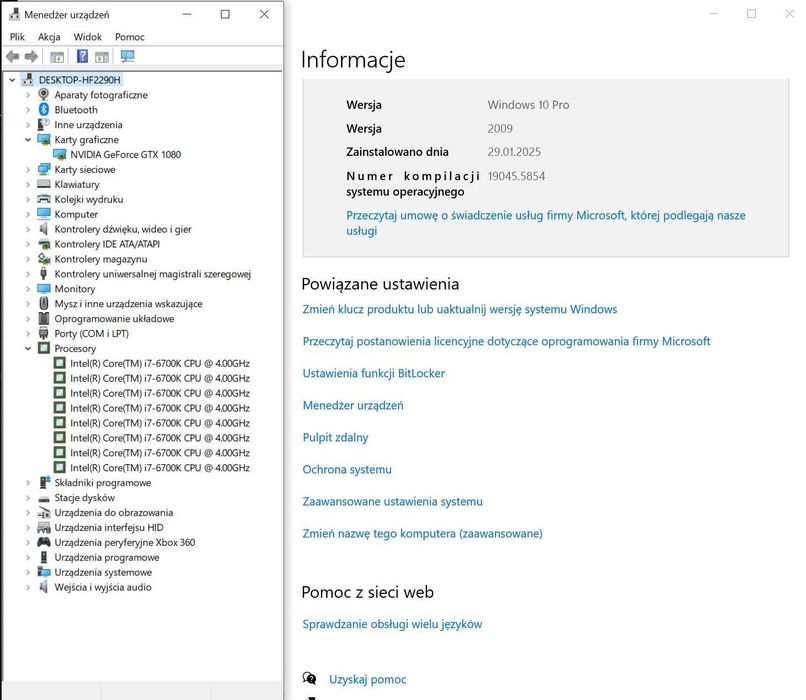806x700 pixels.
Task: Open the Widok menu
Action: point(87,37)
